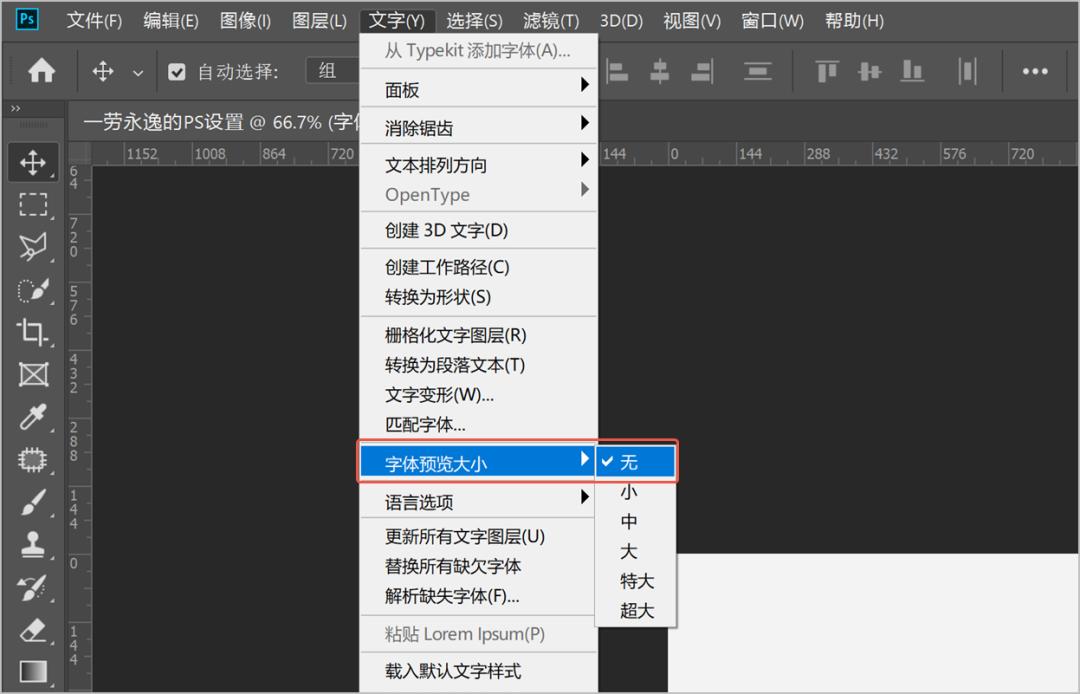Select the Clone Stamp tool

click(x=33, y=545)
